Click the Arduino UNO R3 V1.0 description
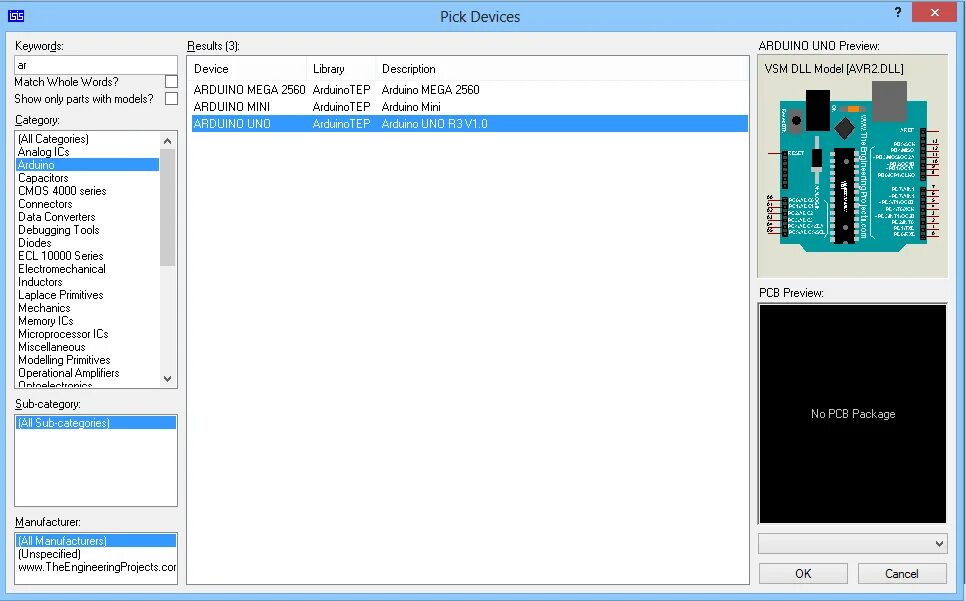Viewport: 966px width, 601px height. tap(434, 124)
